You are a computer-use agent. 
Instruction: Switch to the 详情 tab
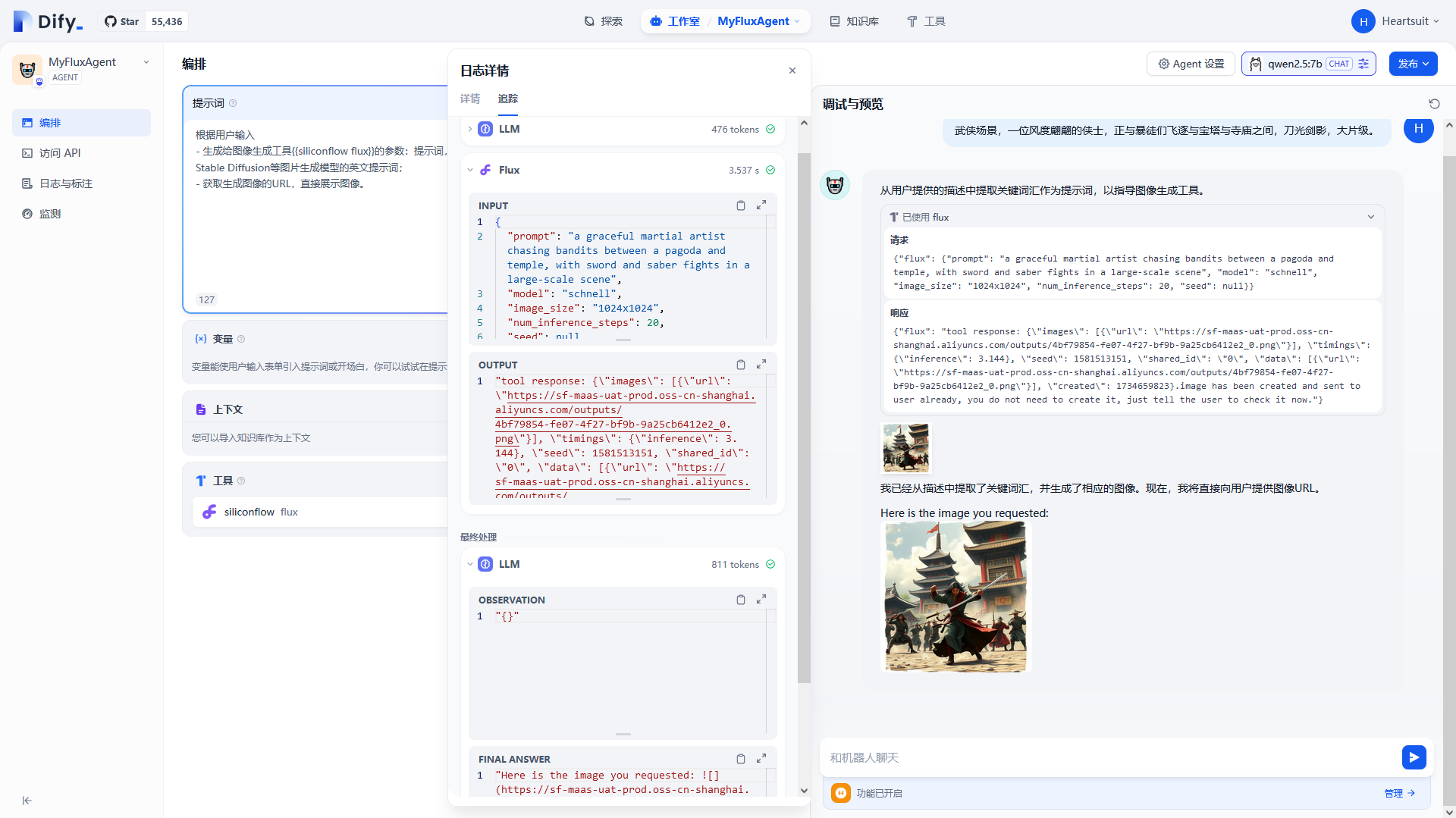470,99
